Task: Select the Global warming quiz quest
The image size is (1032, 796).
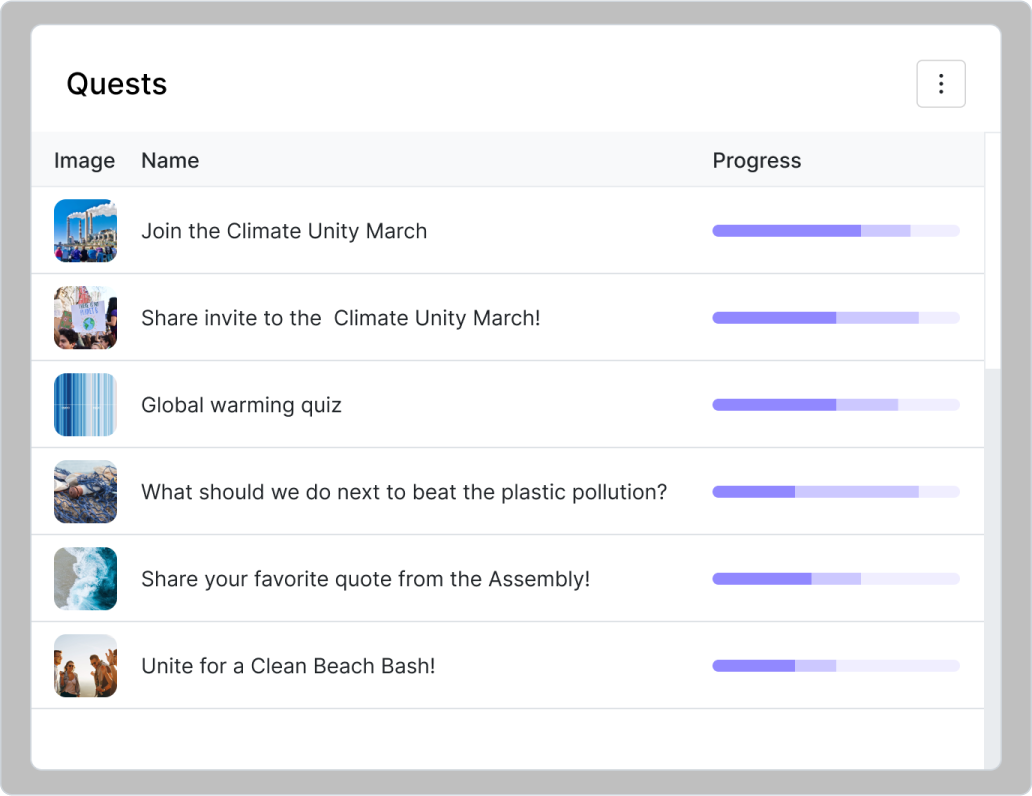Action: click(x=241, y=405)
